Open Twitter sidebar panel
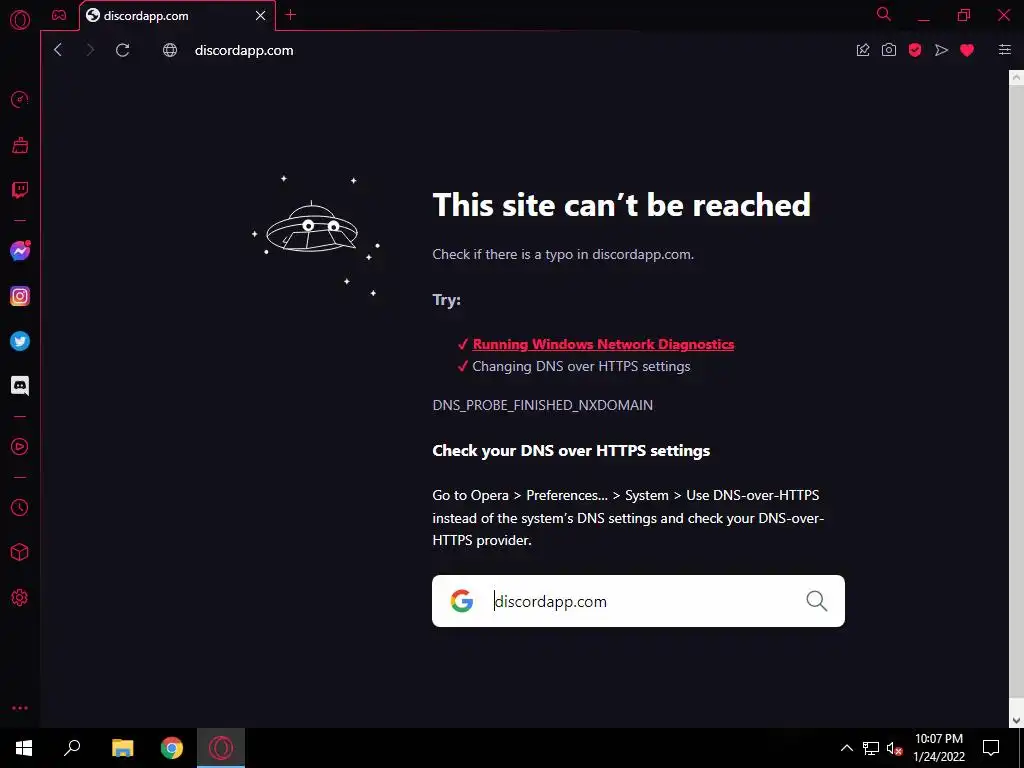Viewport: 1024px width, 768px height. [20, 341]
